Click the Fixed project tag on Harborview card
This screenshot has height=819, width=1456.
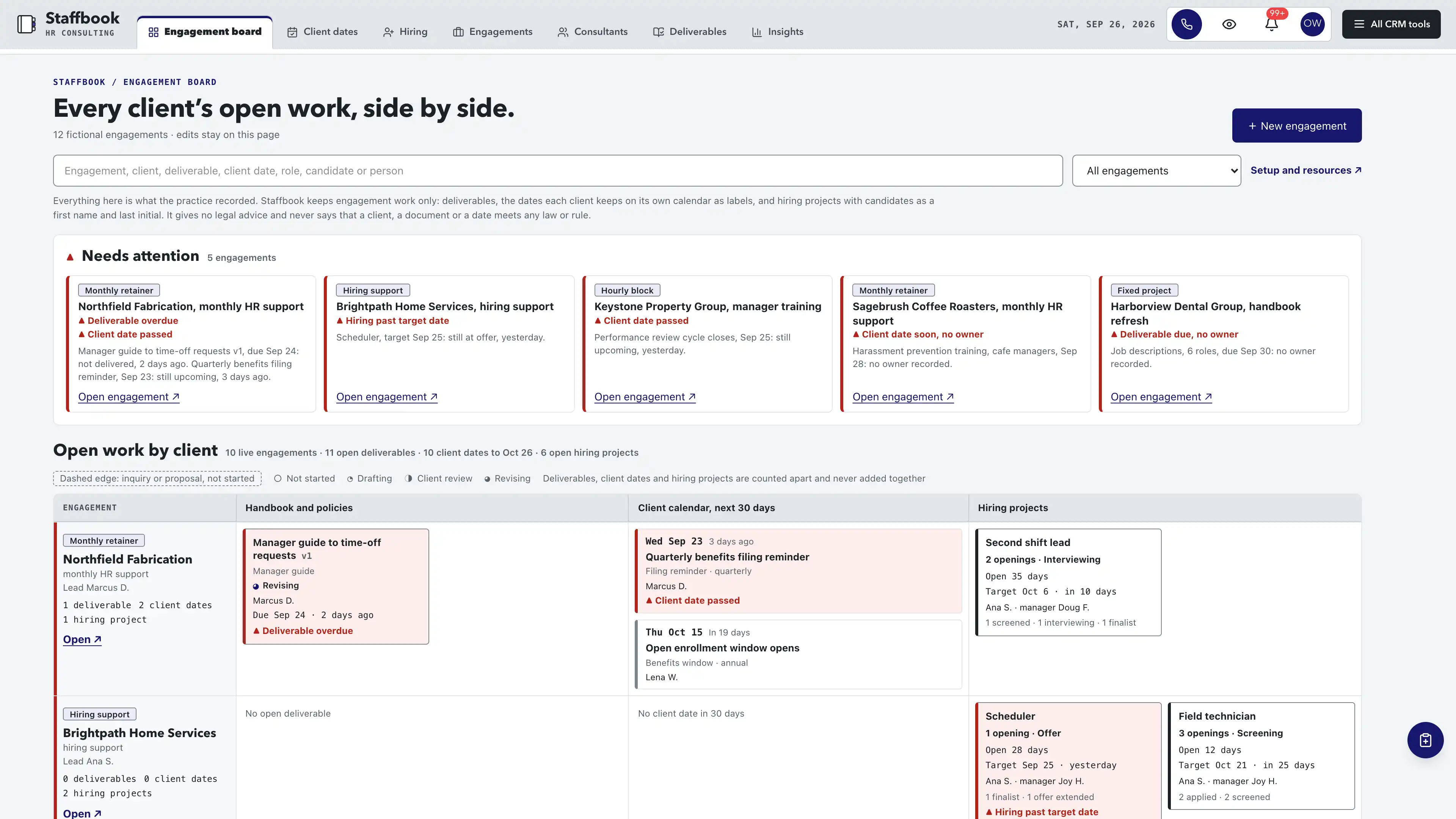click(x=1144, y=290)
